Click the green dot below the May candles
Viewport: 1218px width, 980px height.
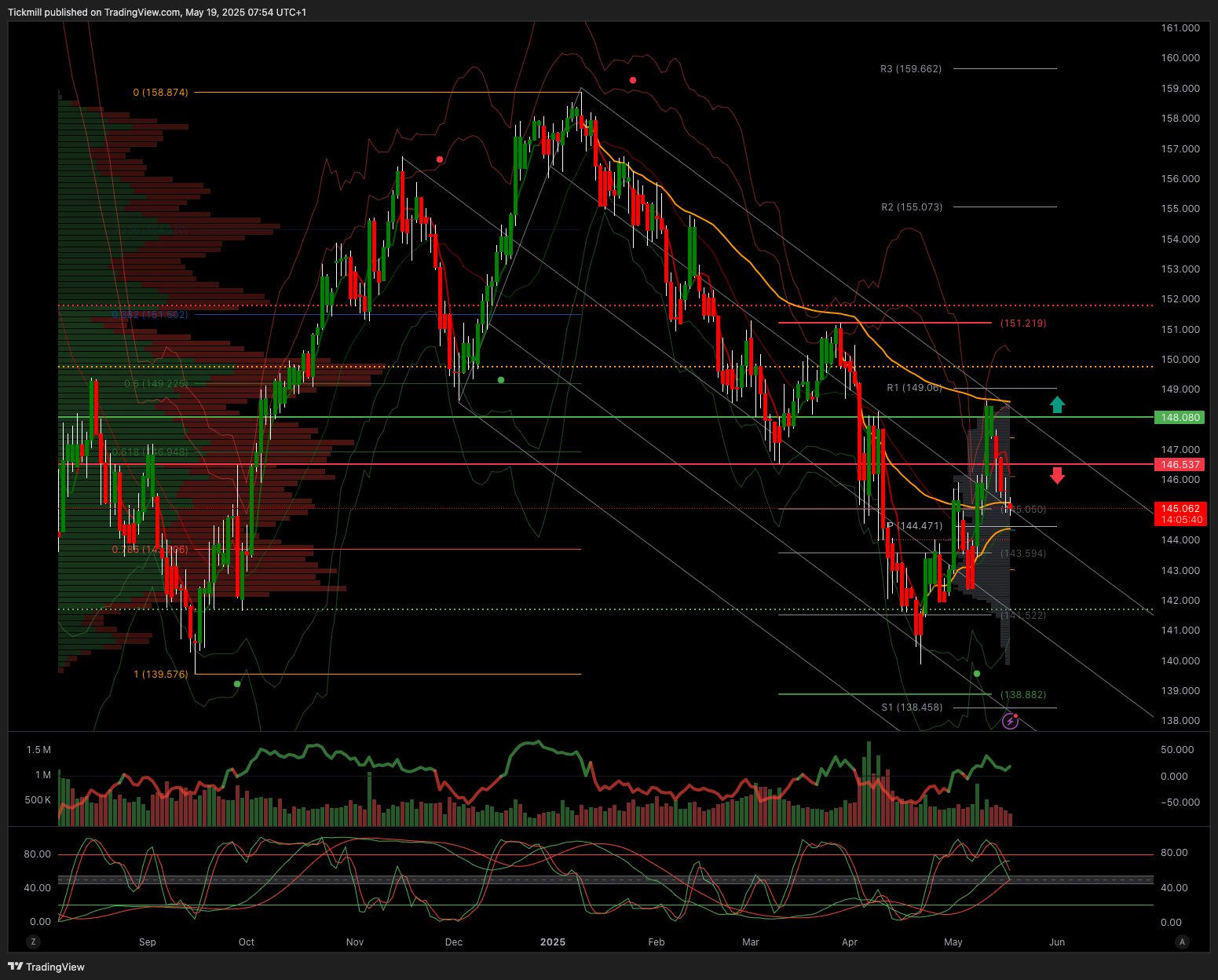pos(977,674)
